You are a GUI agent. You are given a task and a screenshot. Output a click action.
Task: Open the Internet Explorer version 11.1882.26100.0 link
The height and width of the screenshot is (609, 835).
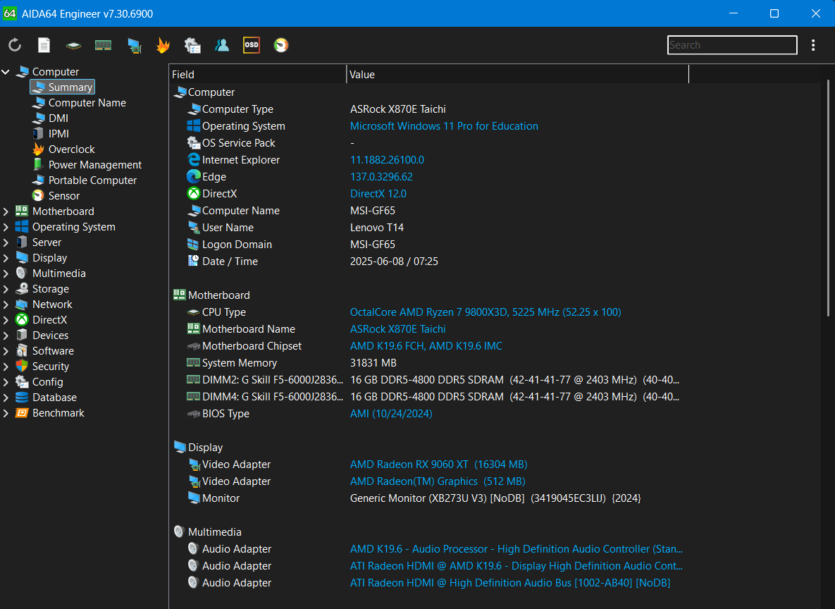pyautogui.click(x=387, y=160)
